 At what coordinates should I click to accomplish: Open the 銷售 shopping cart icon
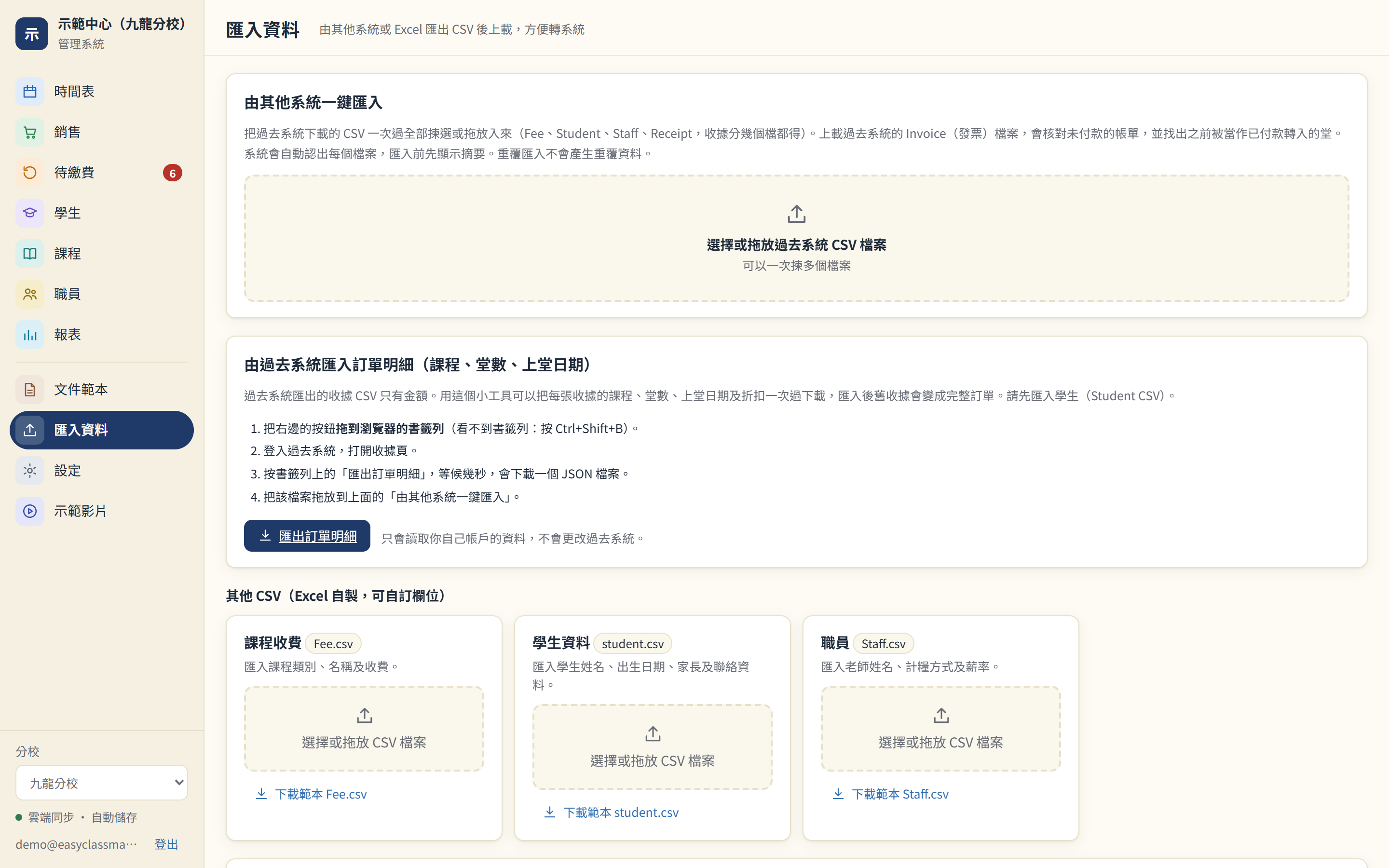point(30,133)
